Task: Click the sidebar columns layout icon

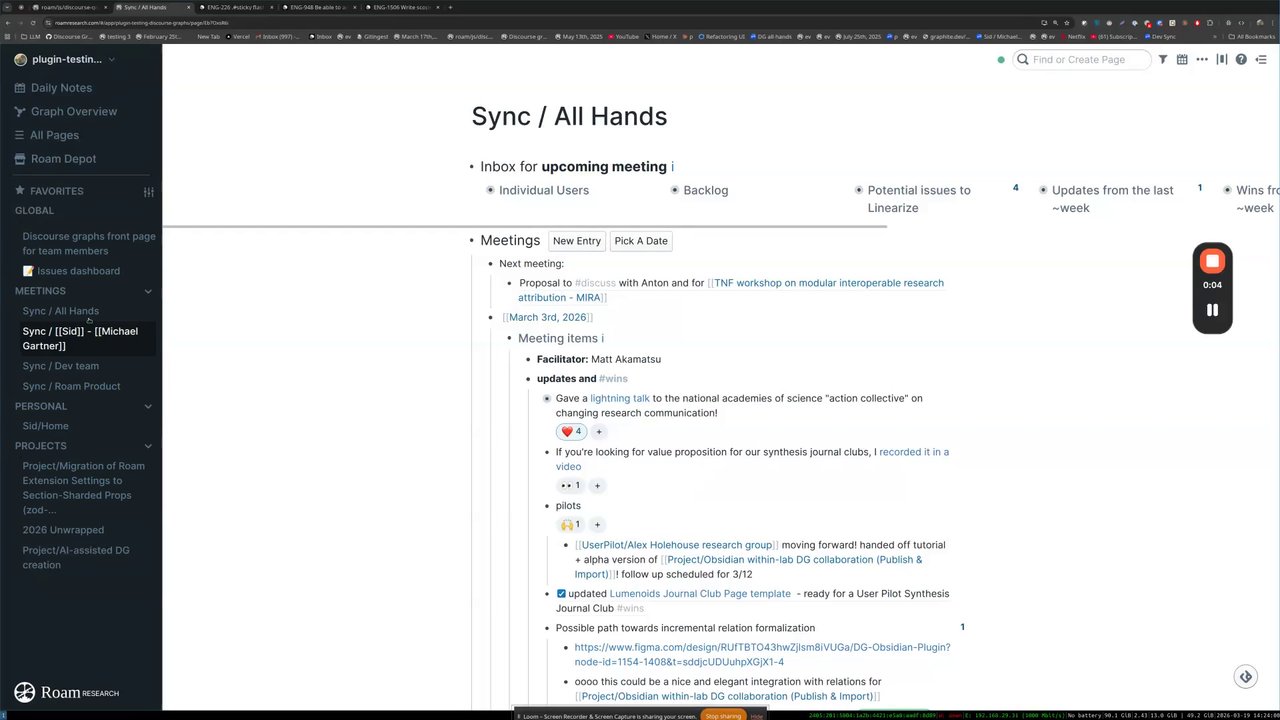Action: (x=1221, y=60)
